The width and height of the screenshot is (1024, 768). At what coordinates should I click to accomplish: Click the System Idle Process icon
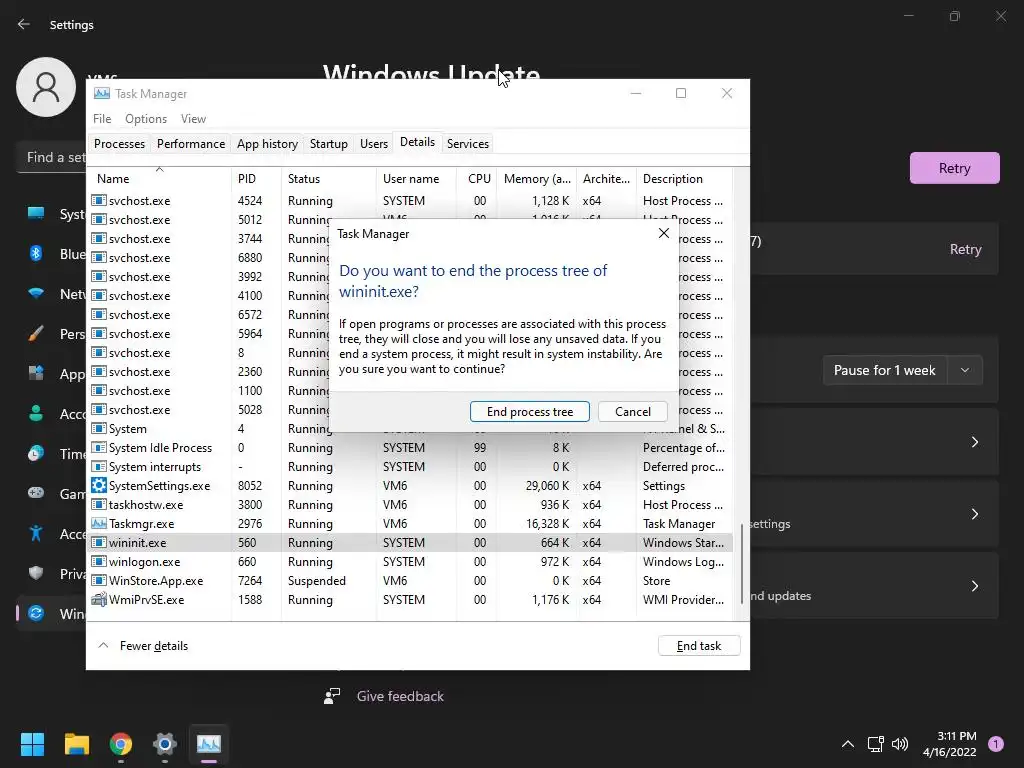pos(99,447)
